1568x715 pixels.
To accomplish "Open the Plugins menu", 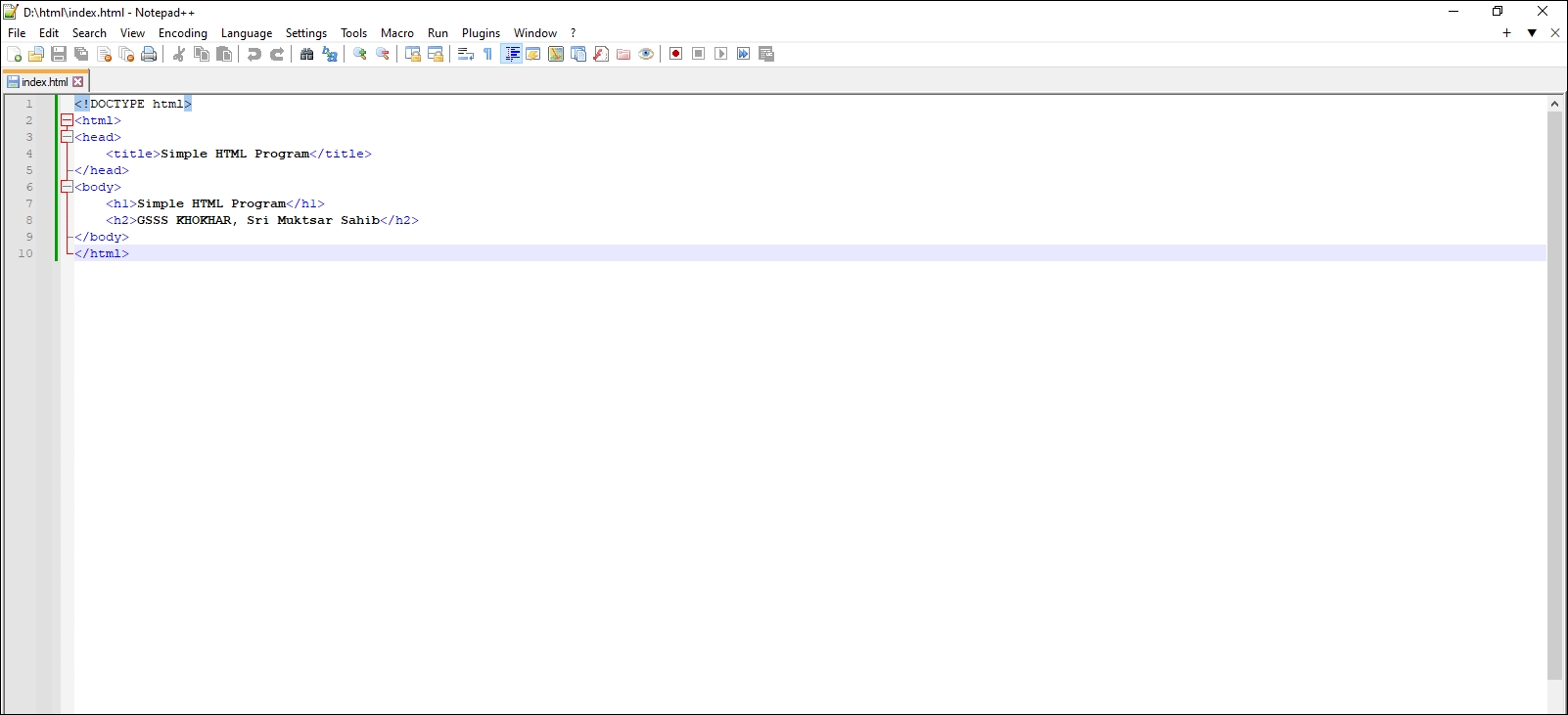I will tap(481, 33).
